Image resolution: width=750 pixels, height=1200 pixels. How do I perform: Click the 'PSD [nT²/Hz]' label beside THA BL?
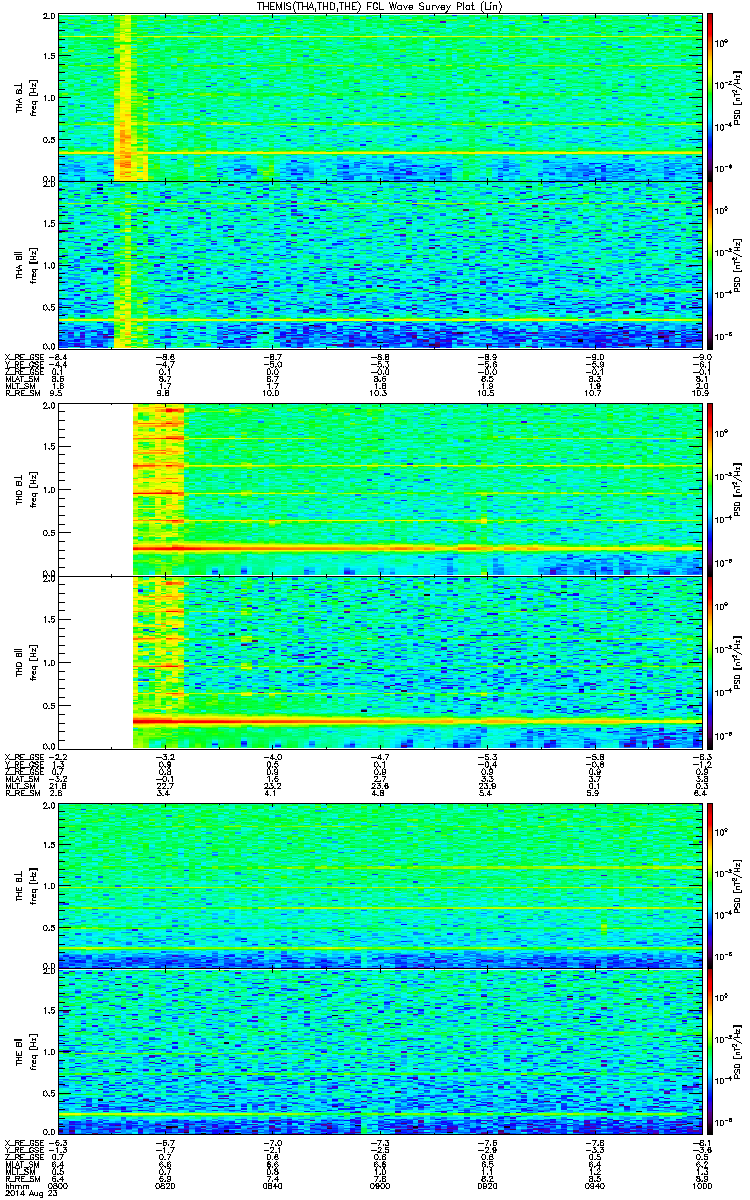(737, 97)
